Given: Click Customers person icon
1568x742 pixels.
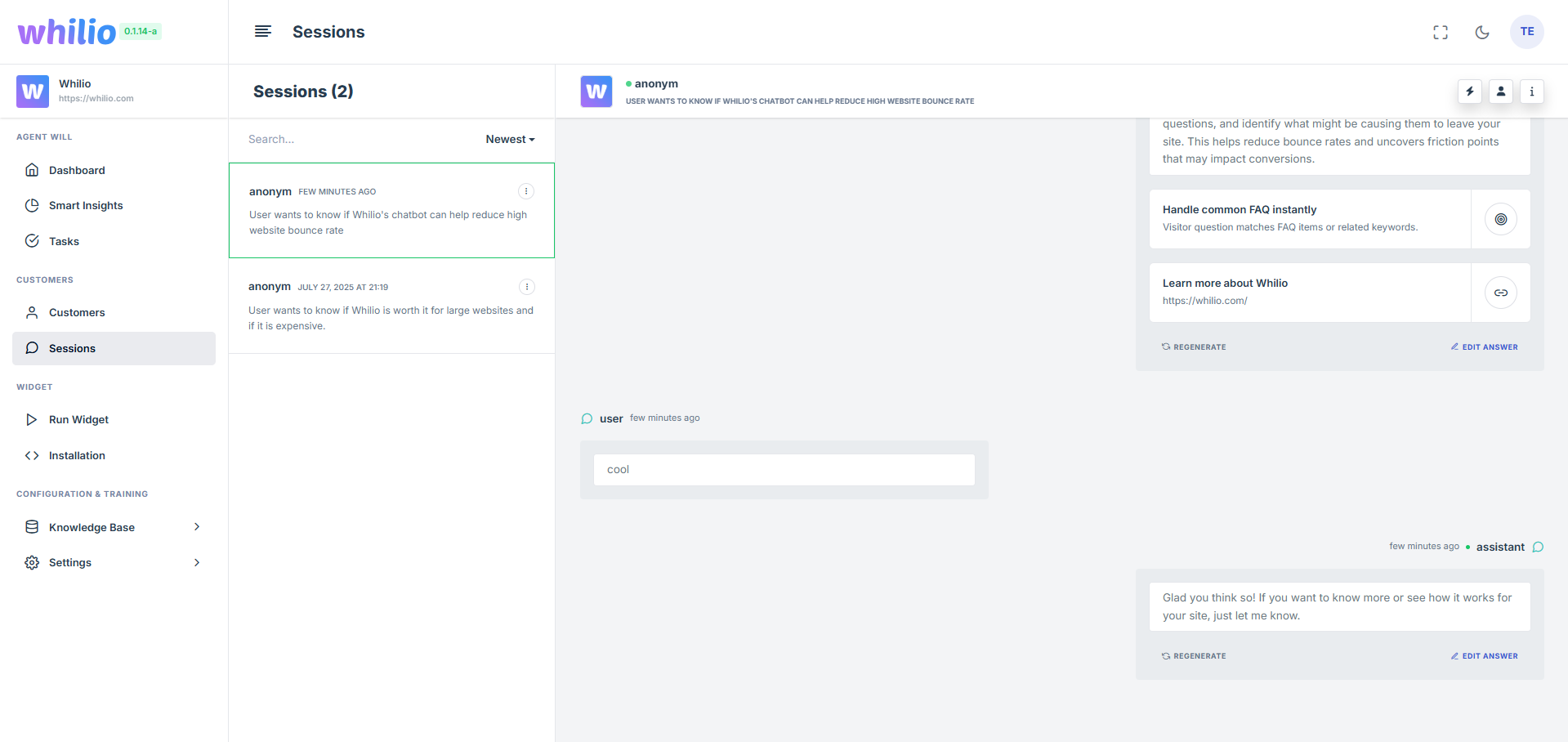Looking at the screenshot, I should 32,312.
